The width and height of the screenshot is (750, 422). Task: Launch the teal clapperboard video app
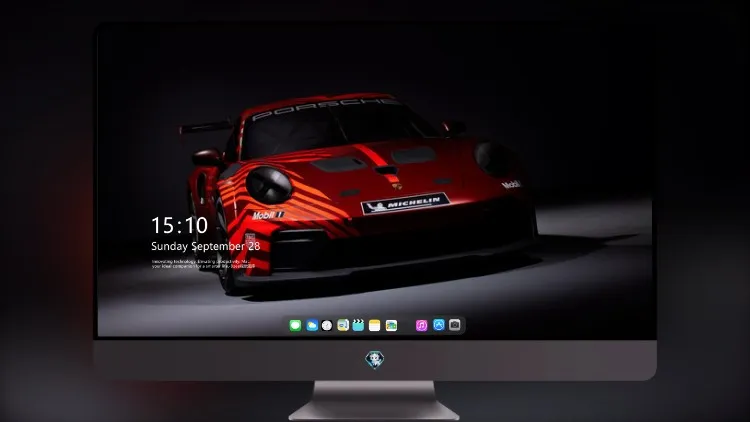coord(358,325)
